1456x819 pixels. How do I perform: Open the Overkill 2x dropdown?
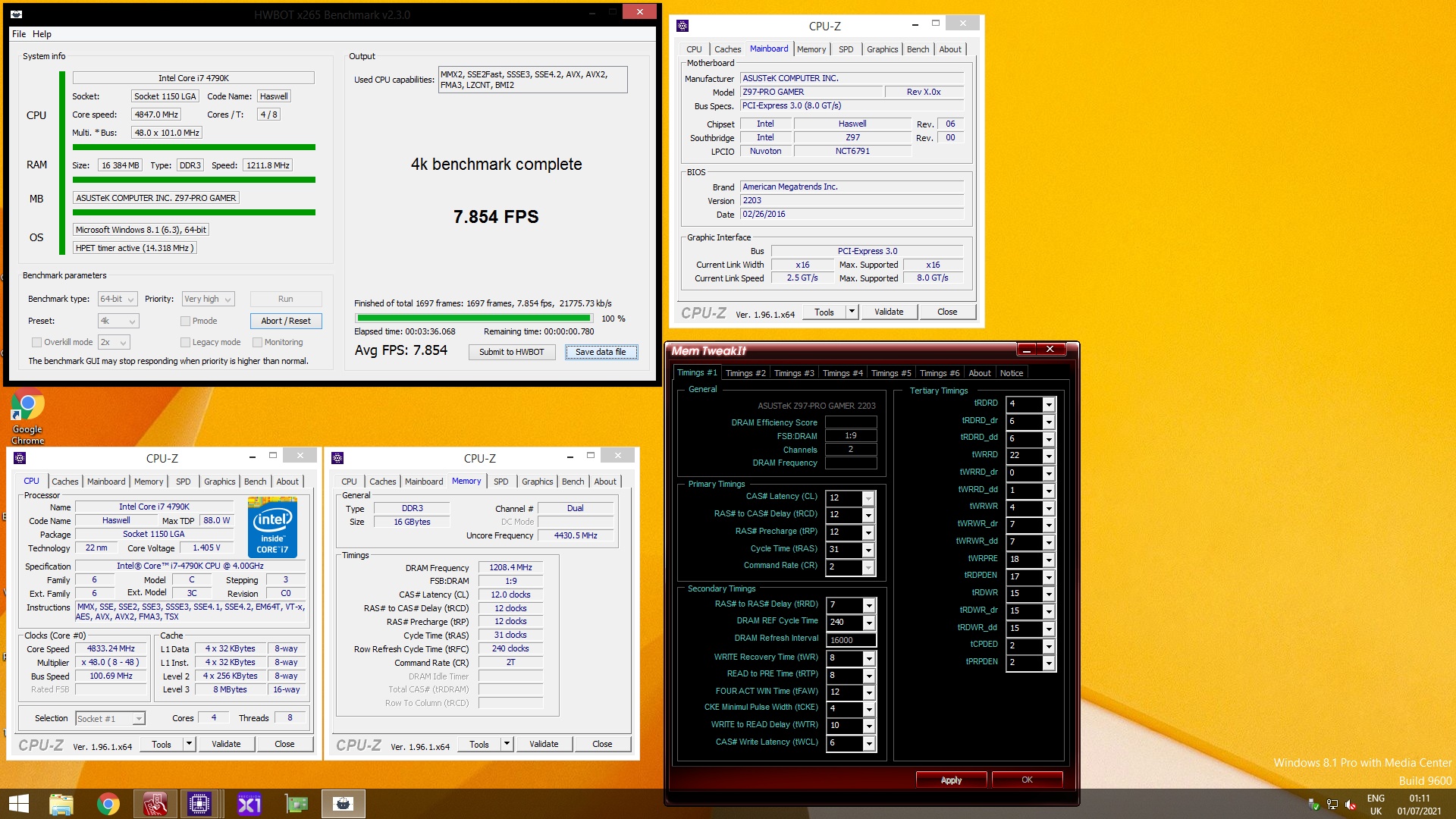coord(114,342)
